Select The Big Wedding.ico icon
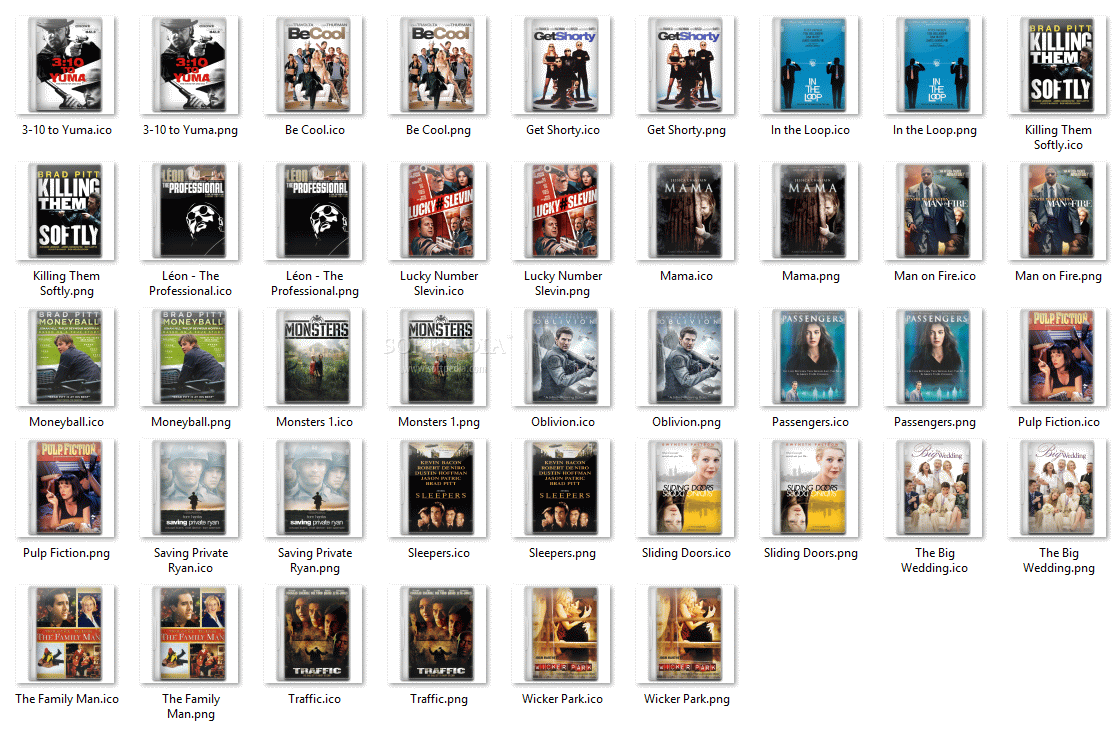 tap(935, 489)
